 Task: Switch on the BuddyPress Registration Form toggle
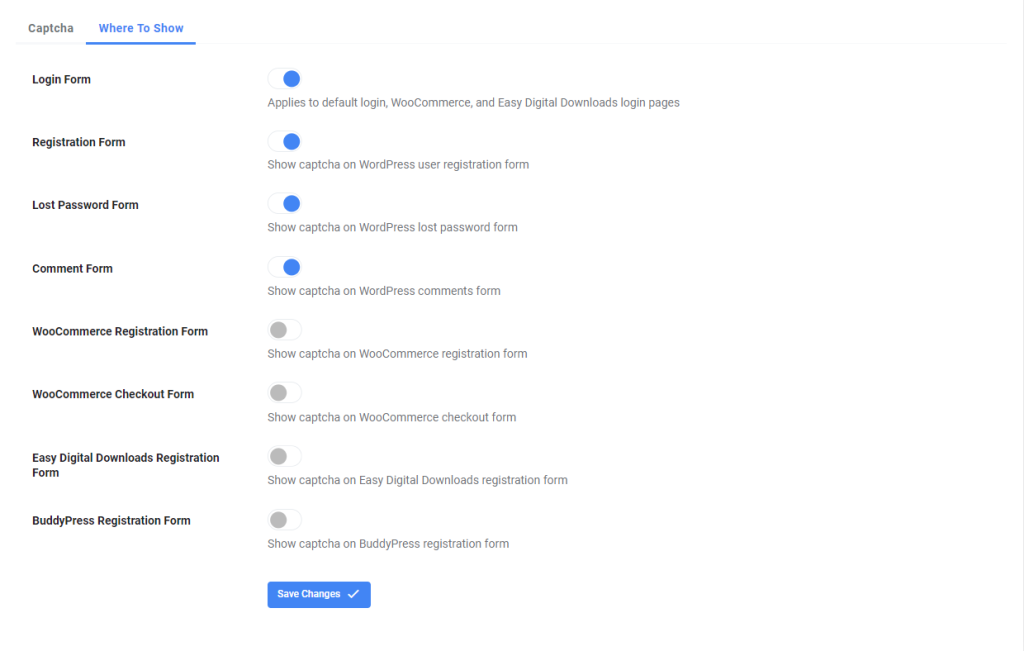click(x=285, y=520)
